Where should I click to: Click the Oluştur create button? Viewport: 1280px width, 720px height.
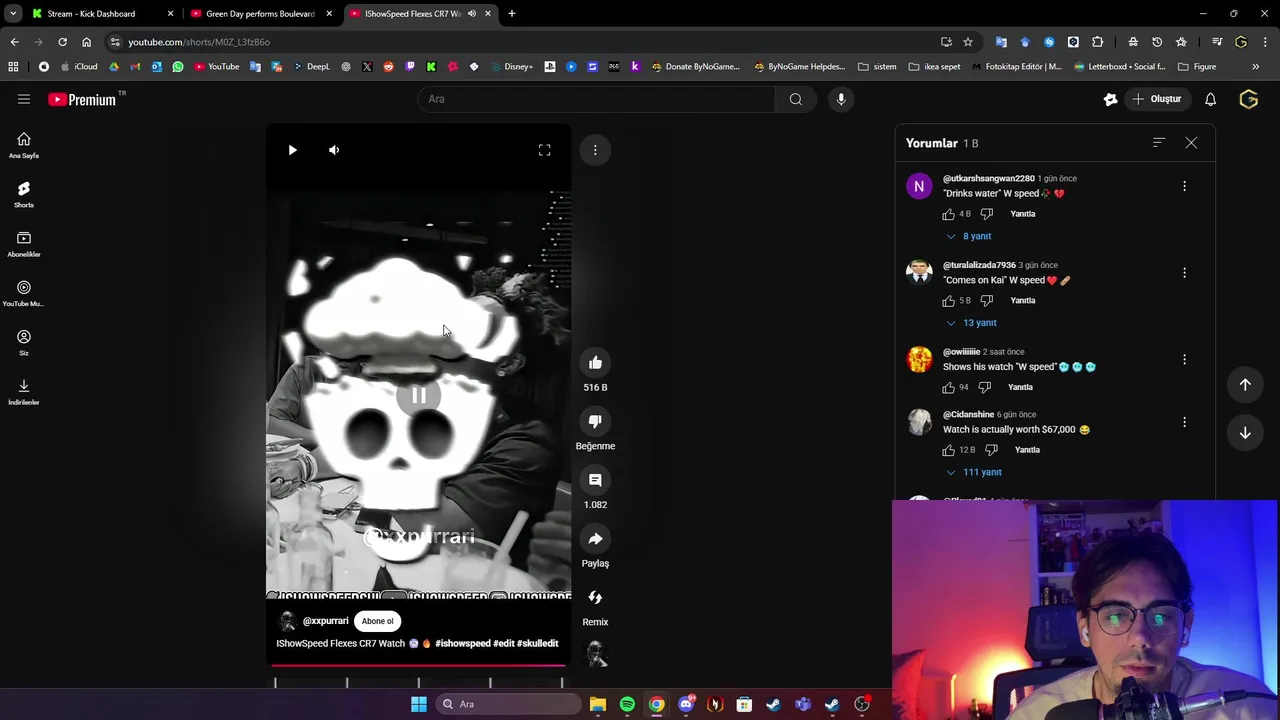(1156, 99)
